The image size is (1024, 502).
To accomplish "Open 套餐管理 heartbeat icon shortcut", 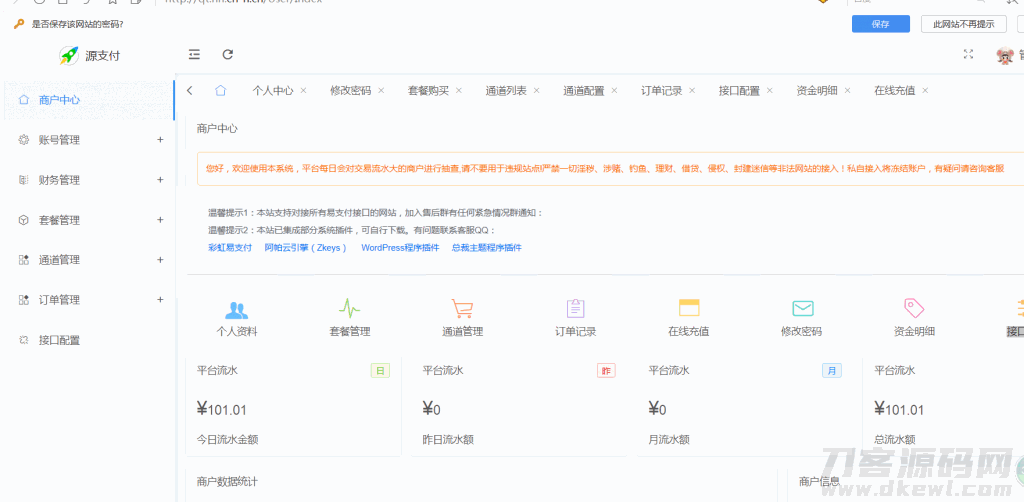I will [x=349, y=309].
